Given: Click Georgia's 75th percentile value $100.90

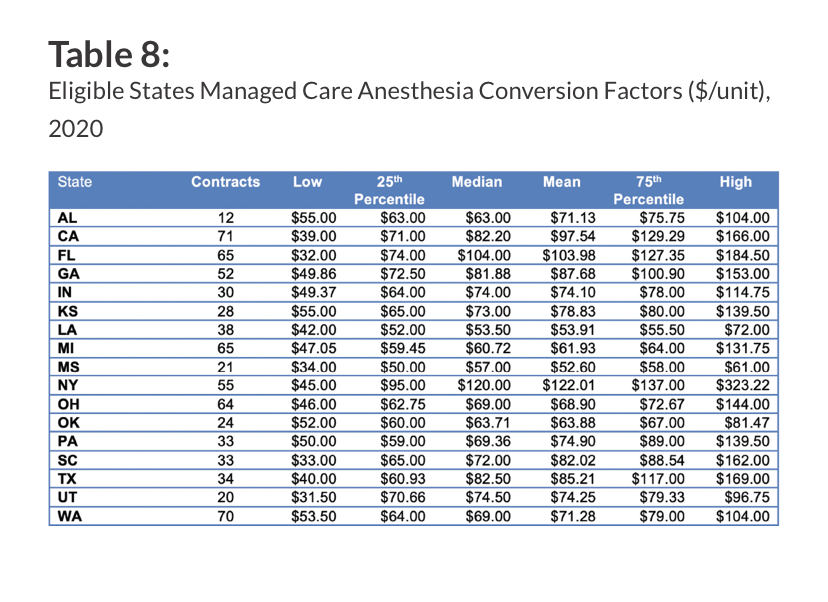Looking at the screenshot, I should [x=656, y=274].
